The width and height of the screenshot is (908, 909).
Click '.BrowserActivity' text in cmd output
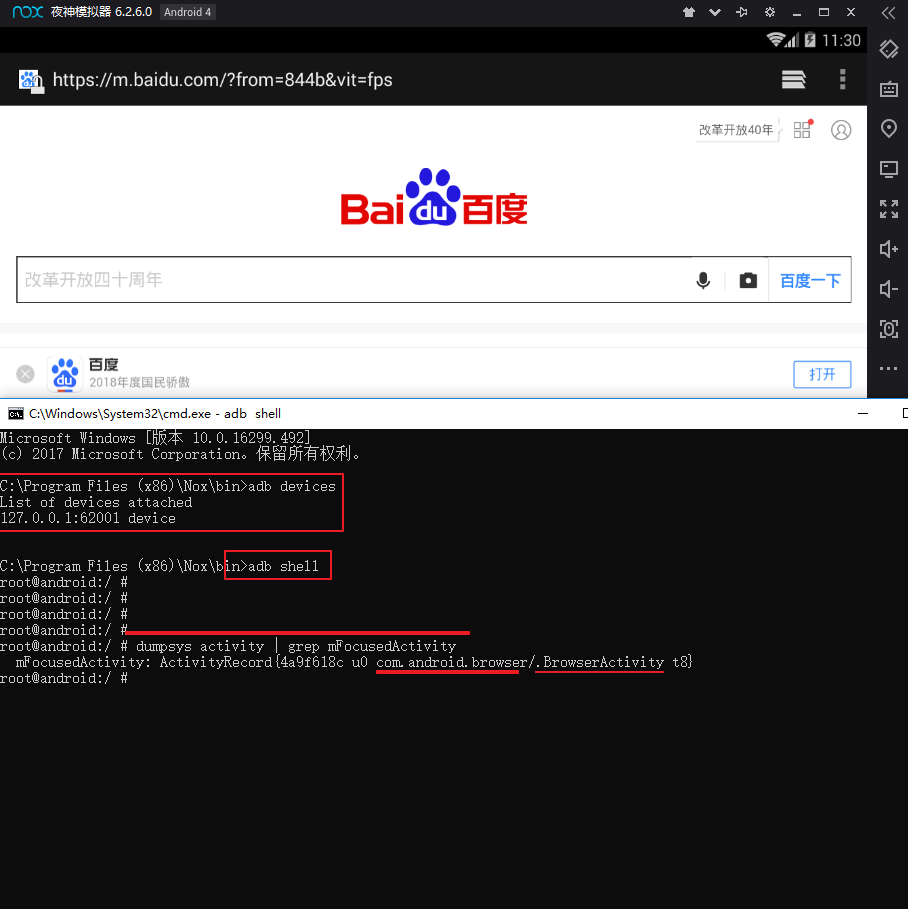click(x=600, y=662)
